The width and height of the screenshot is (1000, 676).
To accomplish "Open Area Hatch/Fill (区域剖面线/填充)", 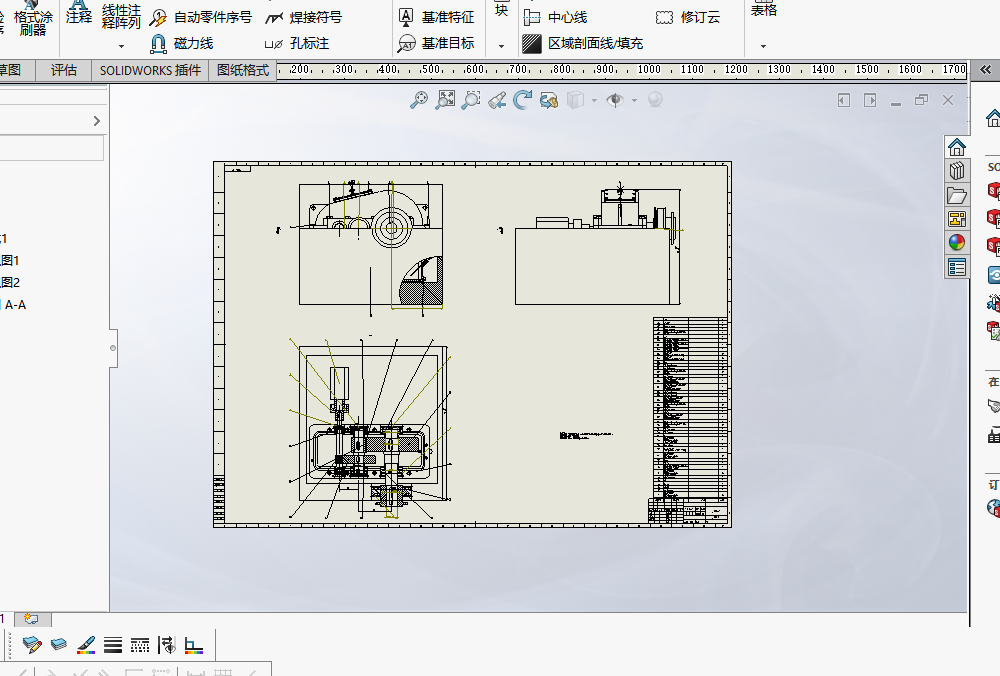I will click(583, 43).
